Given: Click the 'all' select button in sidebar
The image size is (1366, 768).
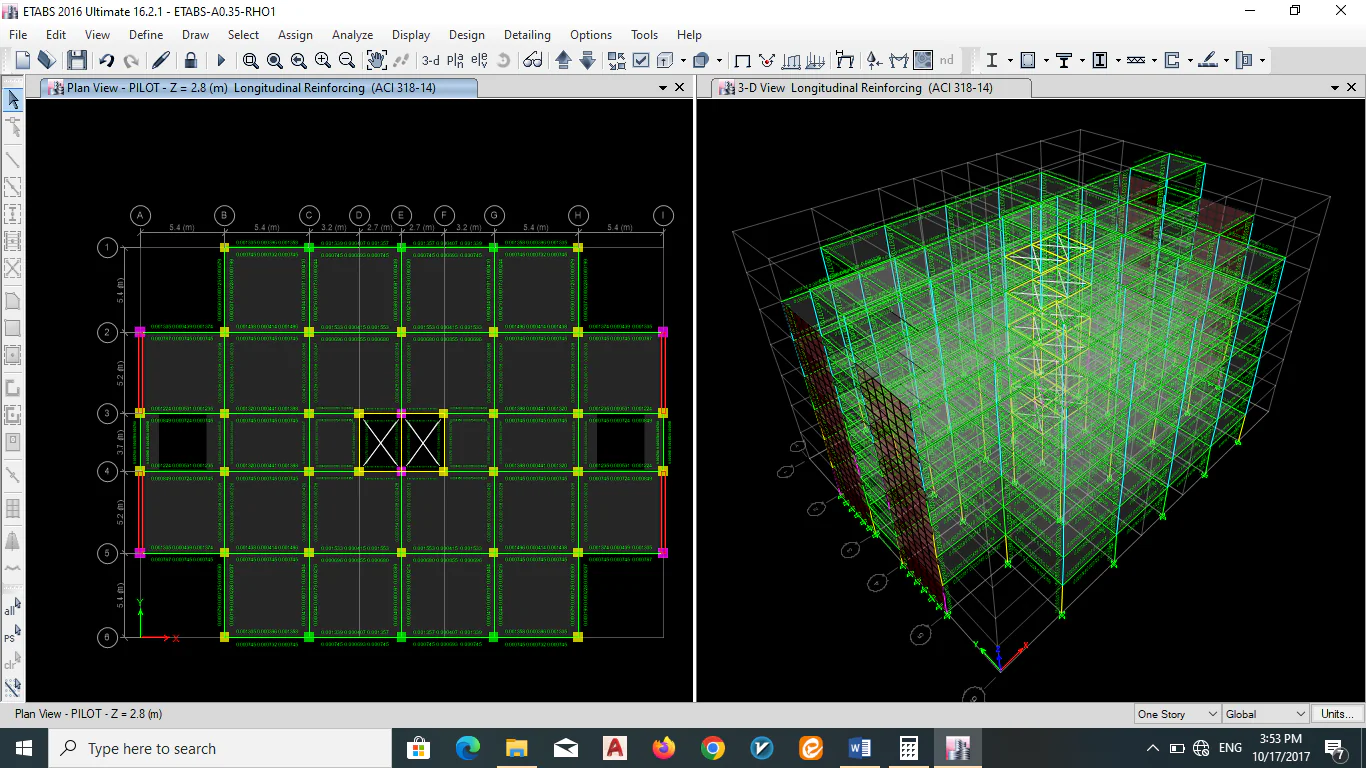Looking at the screenshot, I should [x=12, y=608].
